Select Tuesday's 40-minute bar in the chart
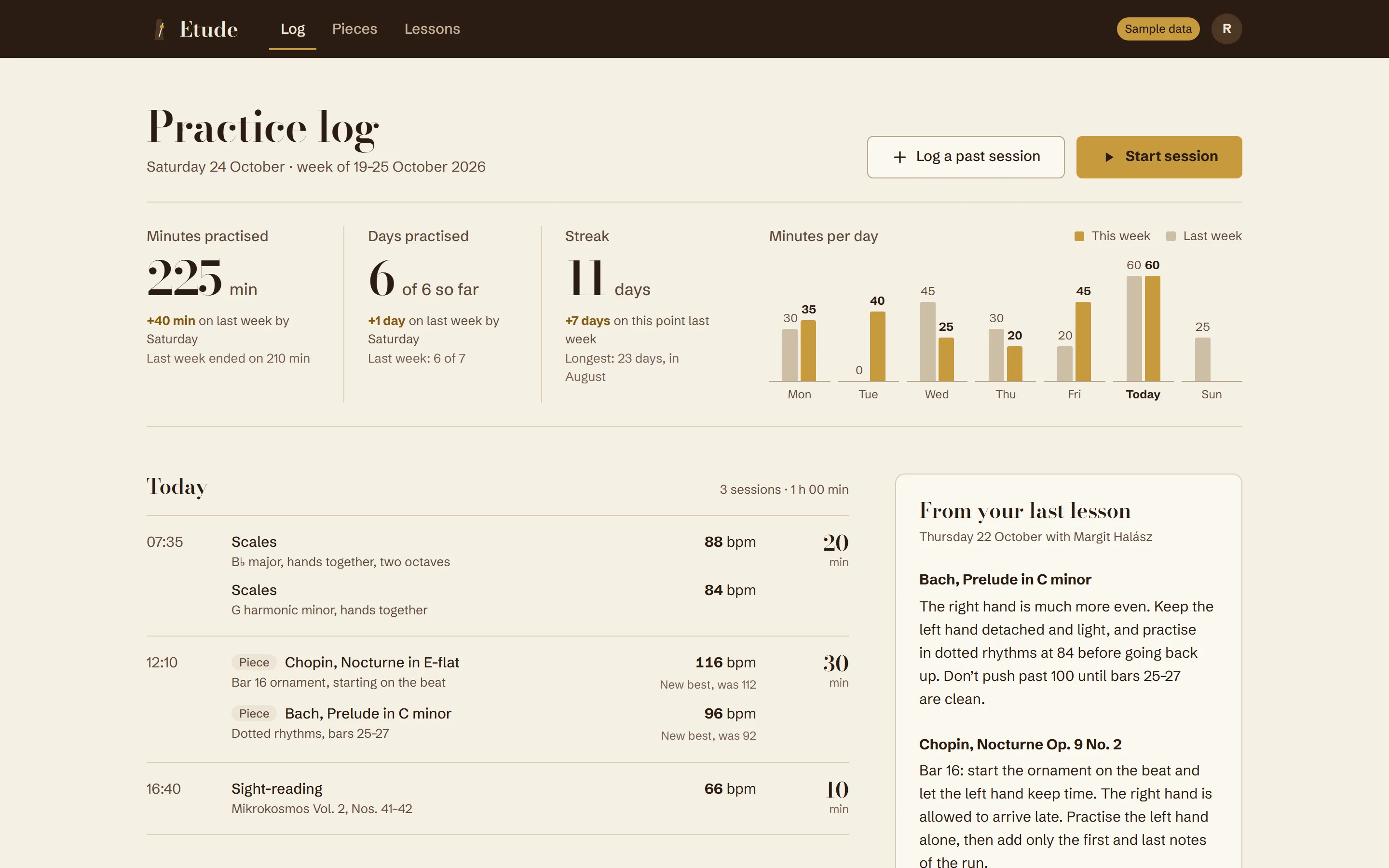This screenshot has height=868, width=1389. 877,346
